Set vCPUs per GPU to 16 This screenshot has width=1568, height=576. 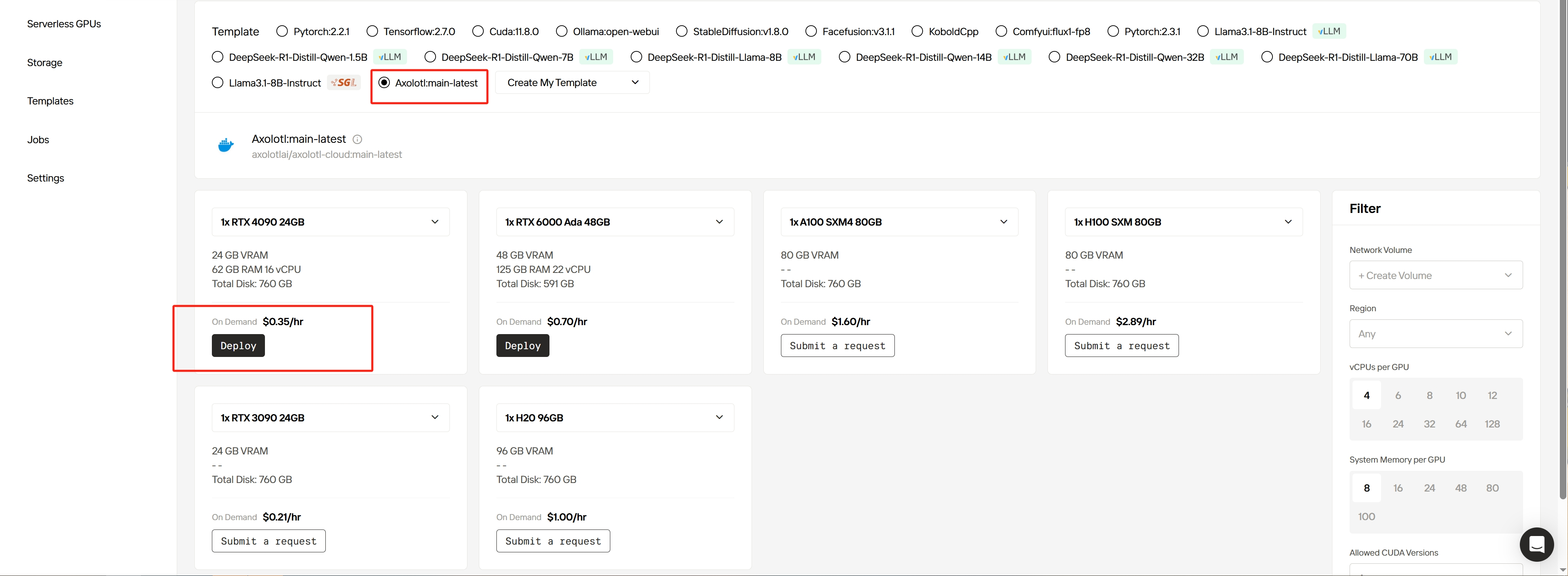pyautogui.click(x=1366, y=424)
